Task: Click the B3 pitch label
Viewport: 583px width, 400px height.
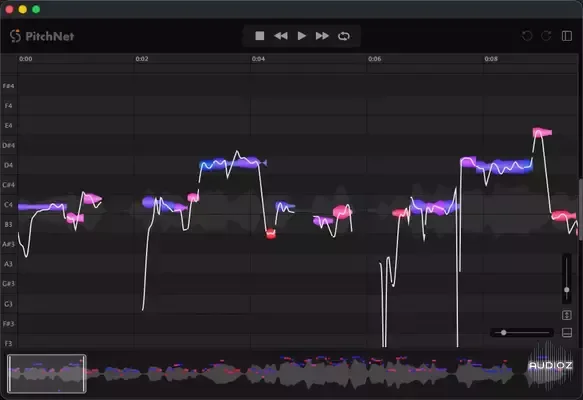Action: pyautogui.click(x=8, y=224)
